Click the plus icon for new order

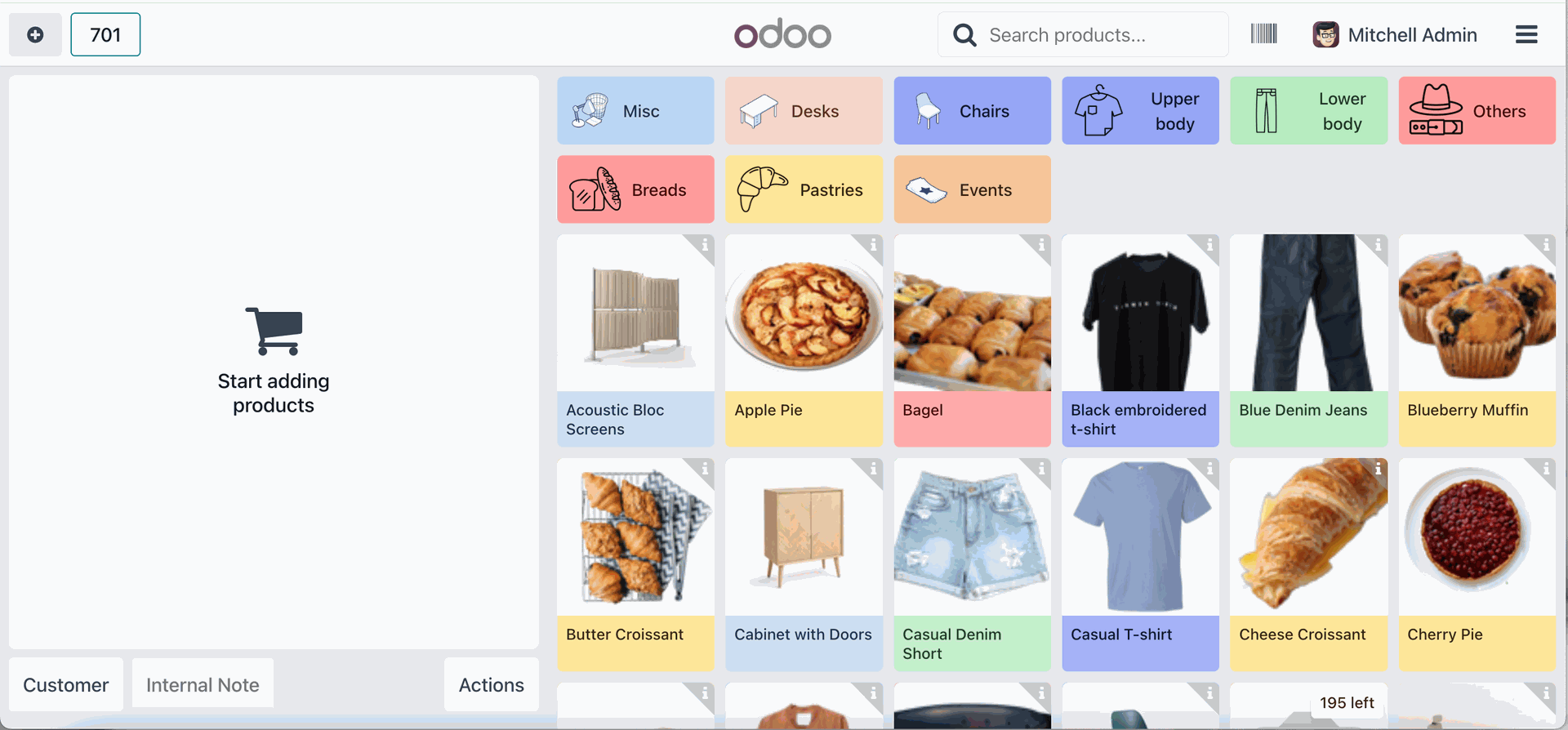[35, 34]
